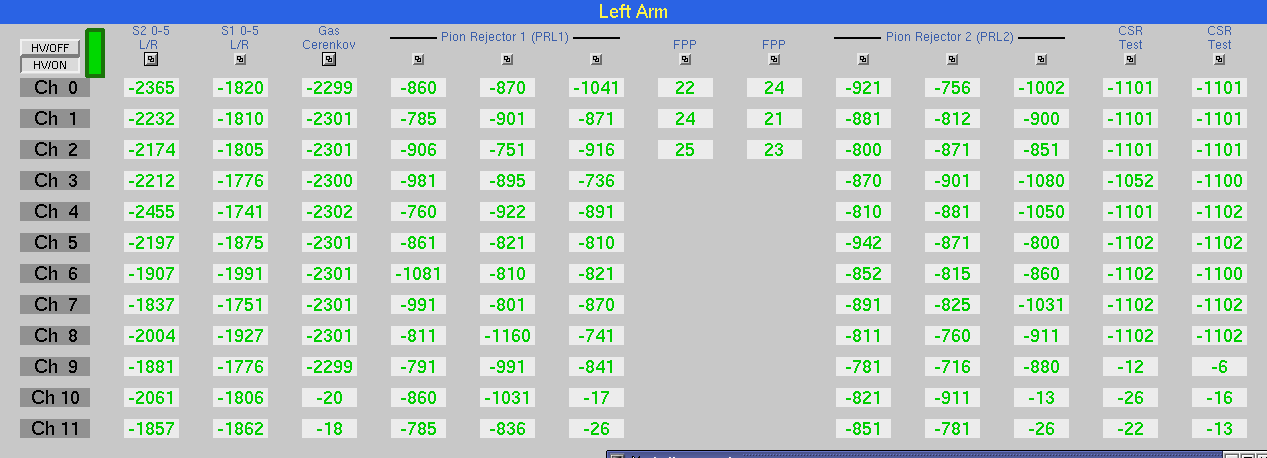Image resolution: width=1267 pixels, height=458 pixels.
Task: Click the S2 0-5 L/R column header
Action: [x=152, y=38]
